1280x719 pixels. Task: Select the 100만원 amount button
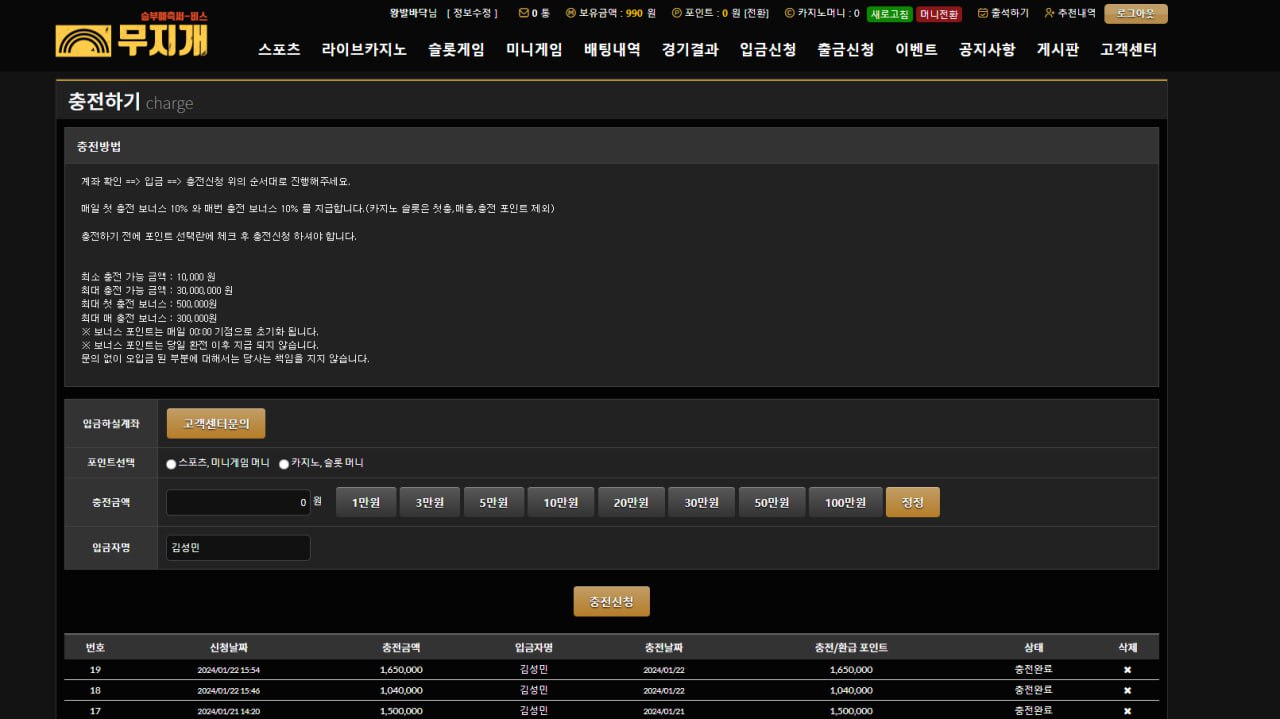[x=845, y=502]
